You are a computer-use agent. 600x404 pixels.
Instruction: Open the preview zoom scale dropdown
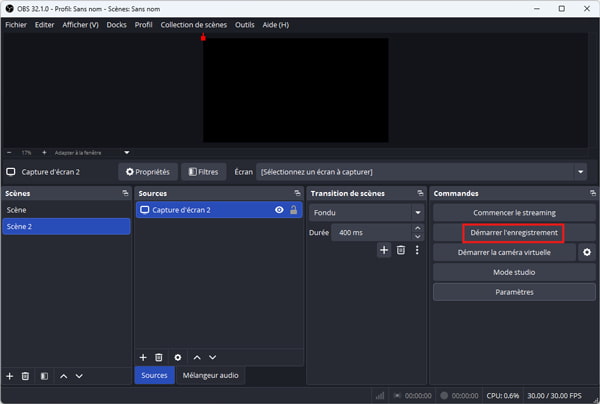click(126, 153)
